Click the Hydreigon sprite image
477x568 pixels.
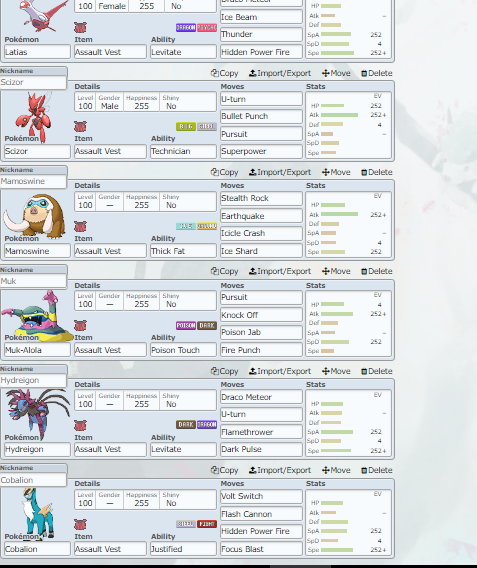[38, 414]
